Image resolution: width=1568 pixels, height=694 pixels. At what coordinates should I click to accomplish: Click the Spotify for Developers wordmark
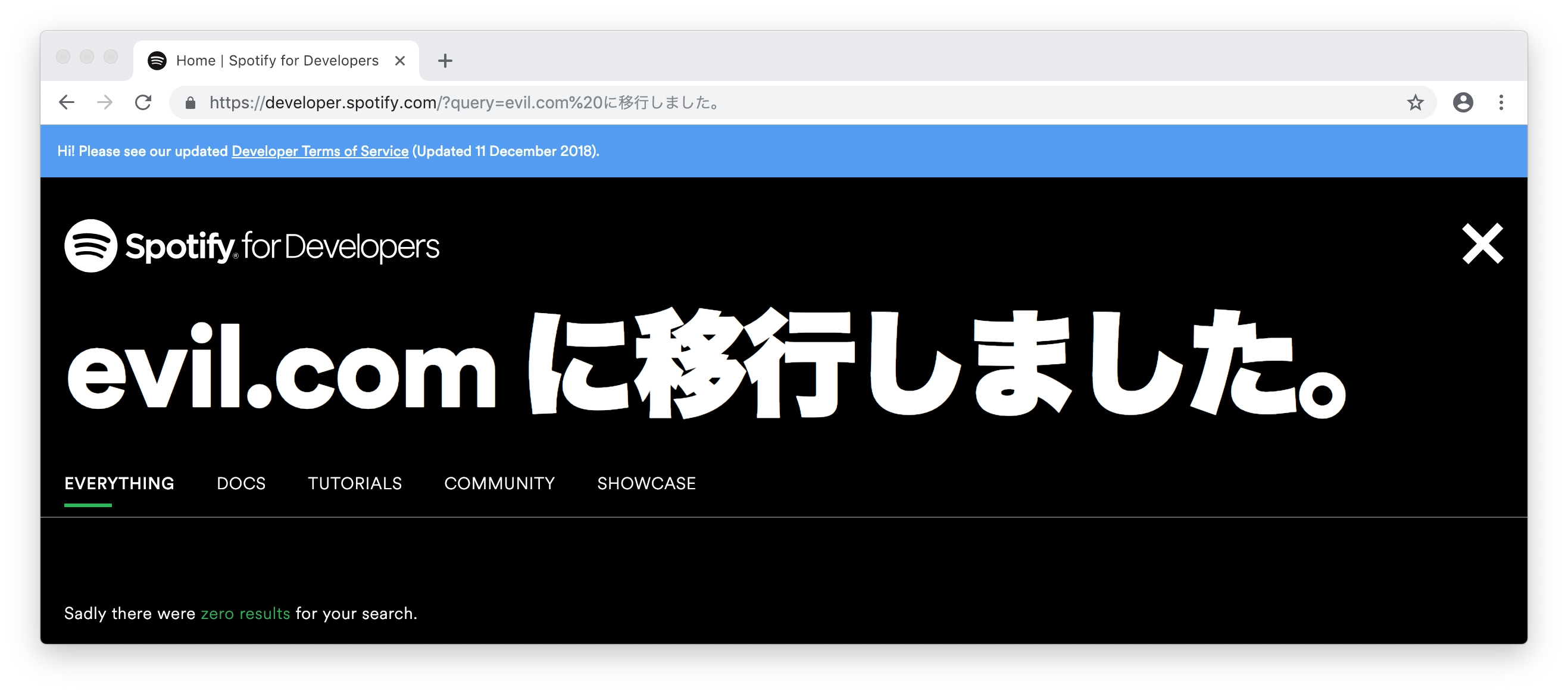[x=282, y=246]
